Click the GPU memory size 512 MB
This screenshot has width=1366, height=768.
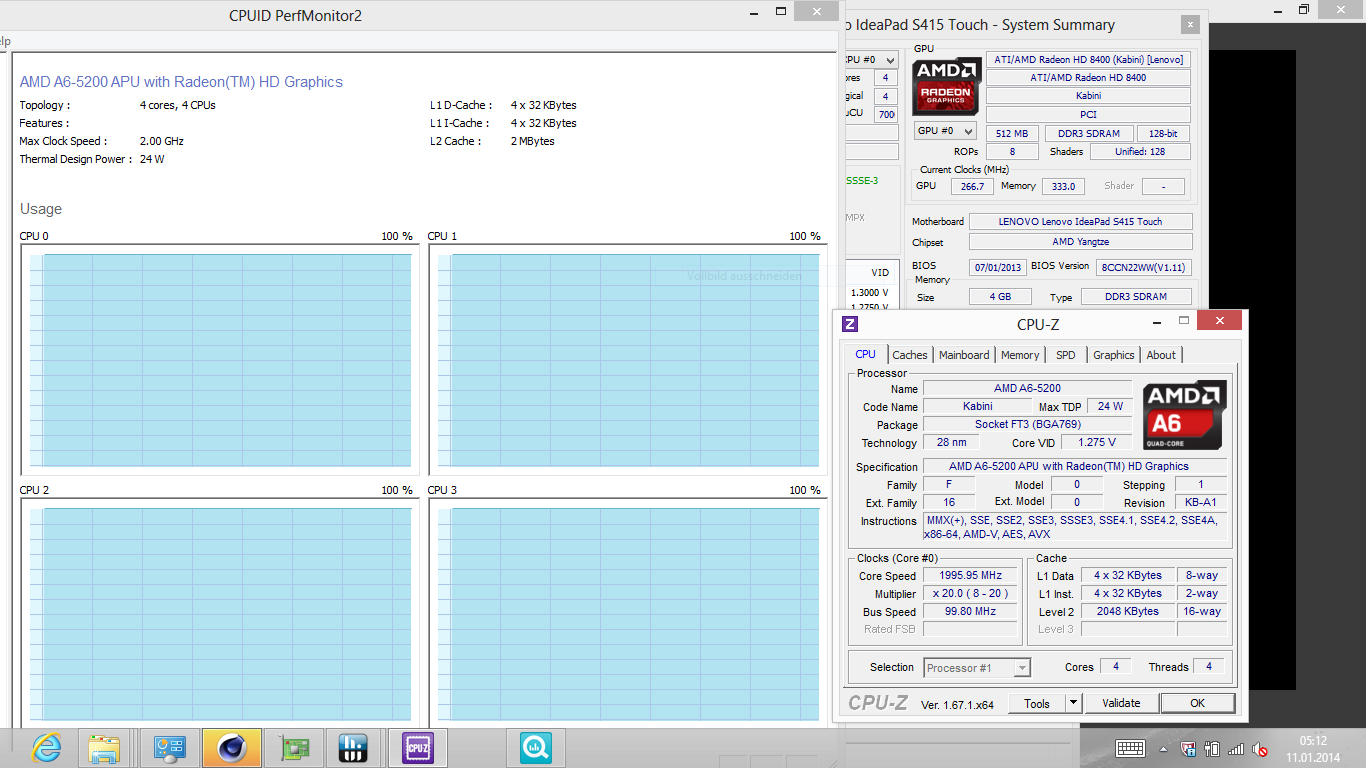1012,133
